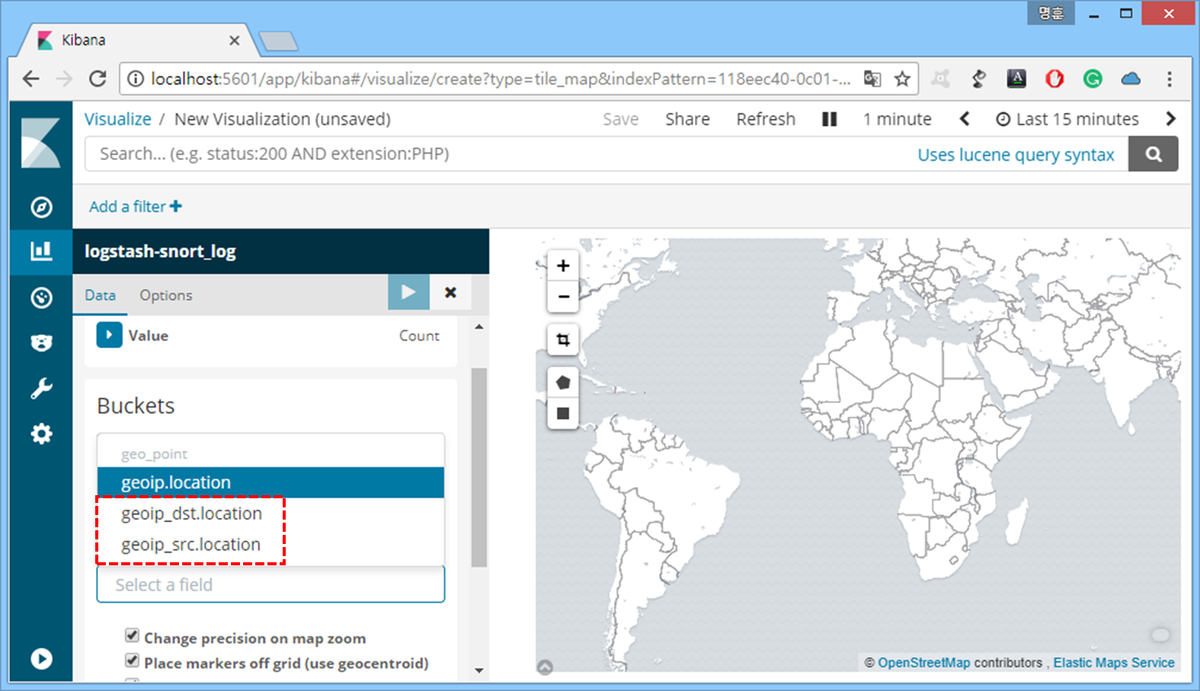Click the legend toggle at map bottom-left
Screen dimensions: 1200x691
545,667
